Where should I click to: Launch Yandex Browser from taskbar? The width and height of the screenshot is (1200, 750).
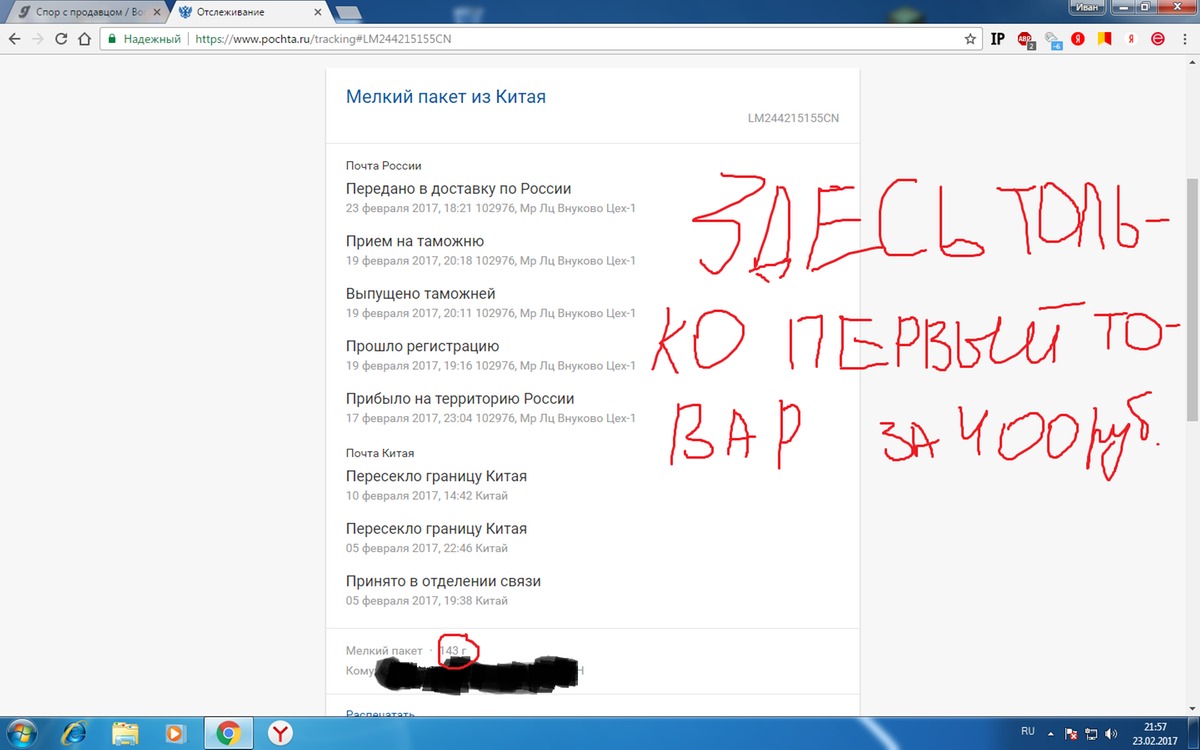click(282, 733)
